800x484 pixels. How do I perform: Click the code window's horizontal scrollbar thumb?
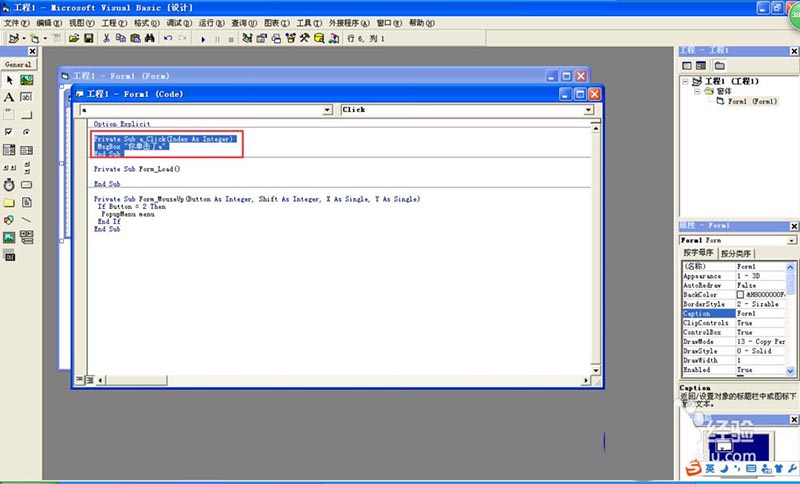[x=137, y=380]
